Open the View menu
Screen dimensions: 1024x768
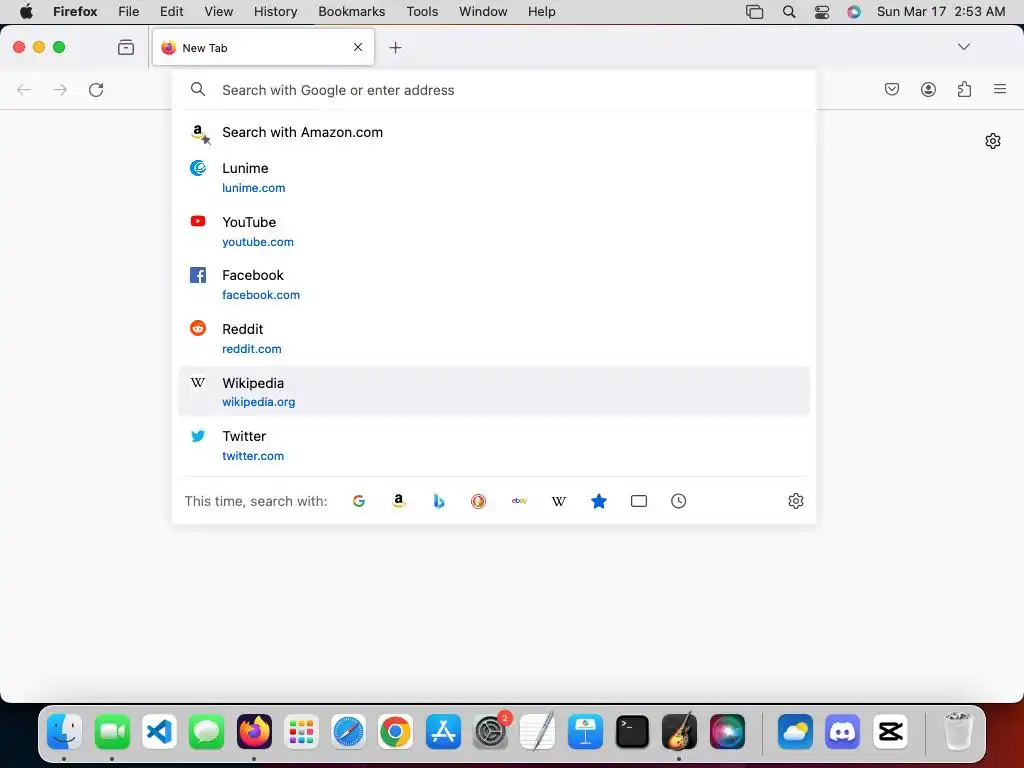pos(218,12)
